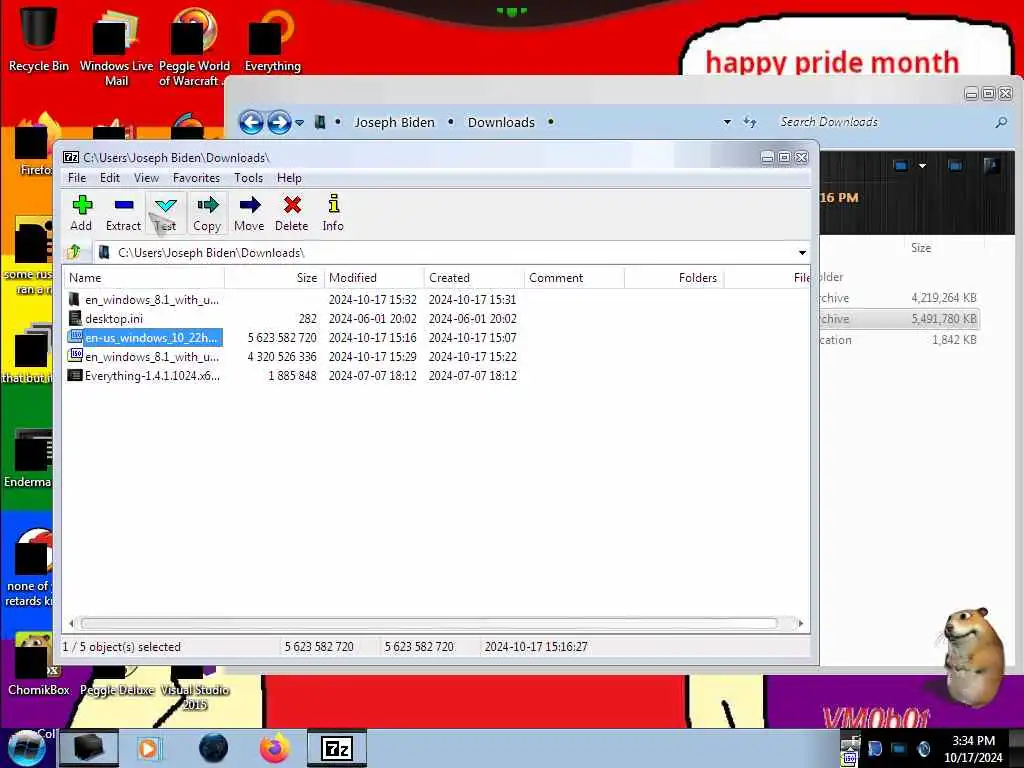Click the media player taskbar icon
This screenshot has width=1024, height=768.
(x=148, y=748)
